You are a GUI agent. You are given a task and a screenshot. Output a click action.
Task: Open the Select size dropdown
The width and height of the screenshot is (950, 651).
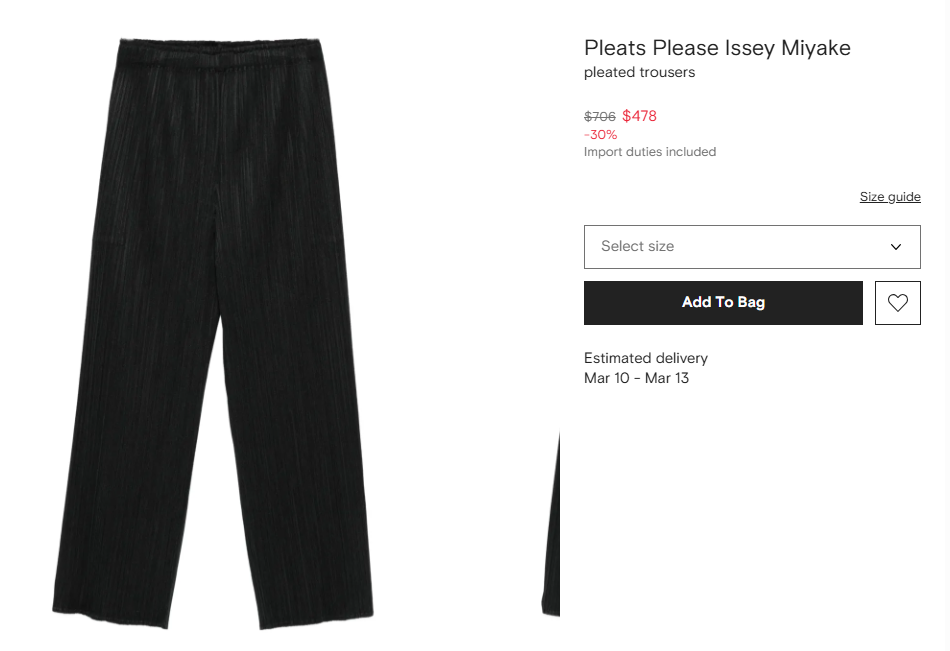click(751, 247)
